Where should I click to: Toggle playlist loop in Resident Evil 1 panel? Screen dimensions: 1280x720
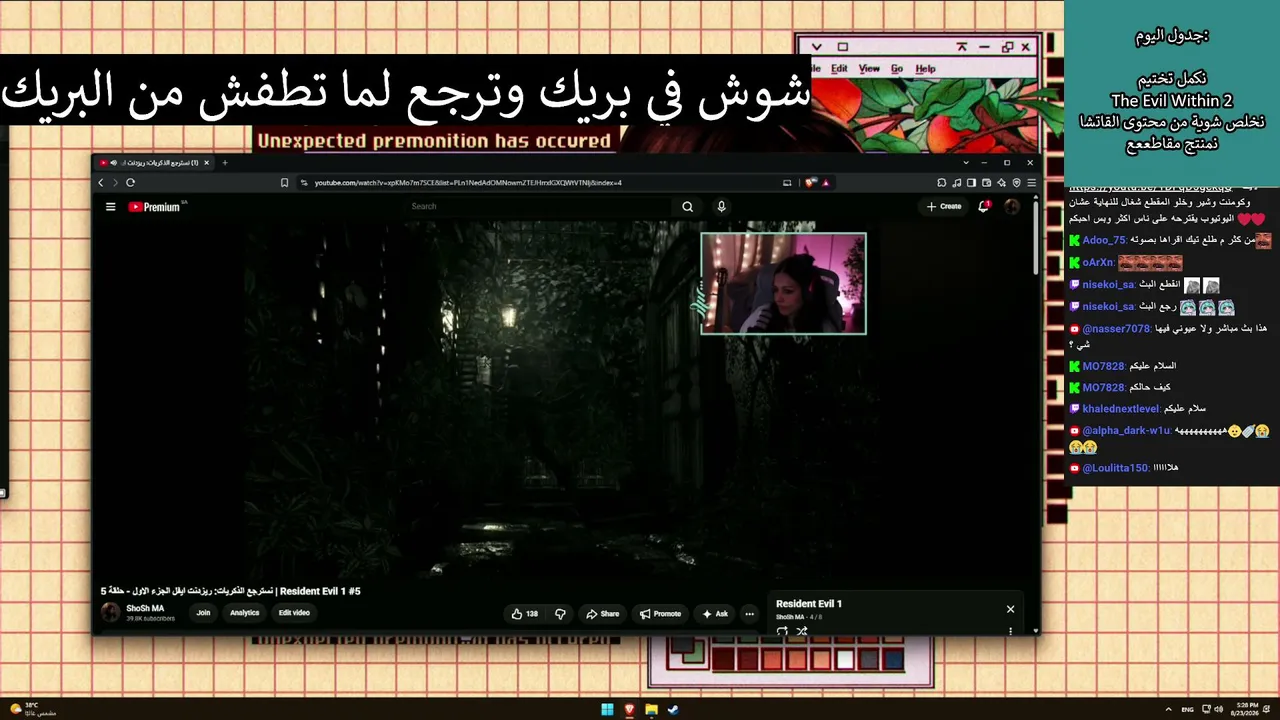pos(782,632)
